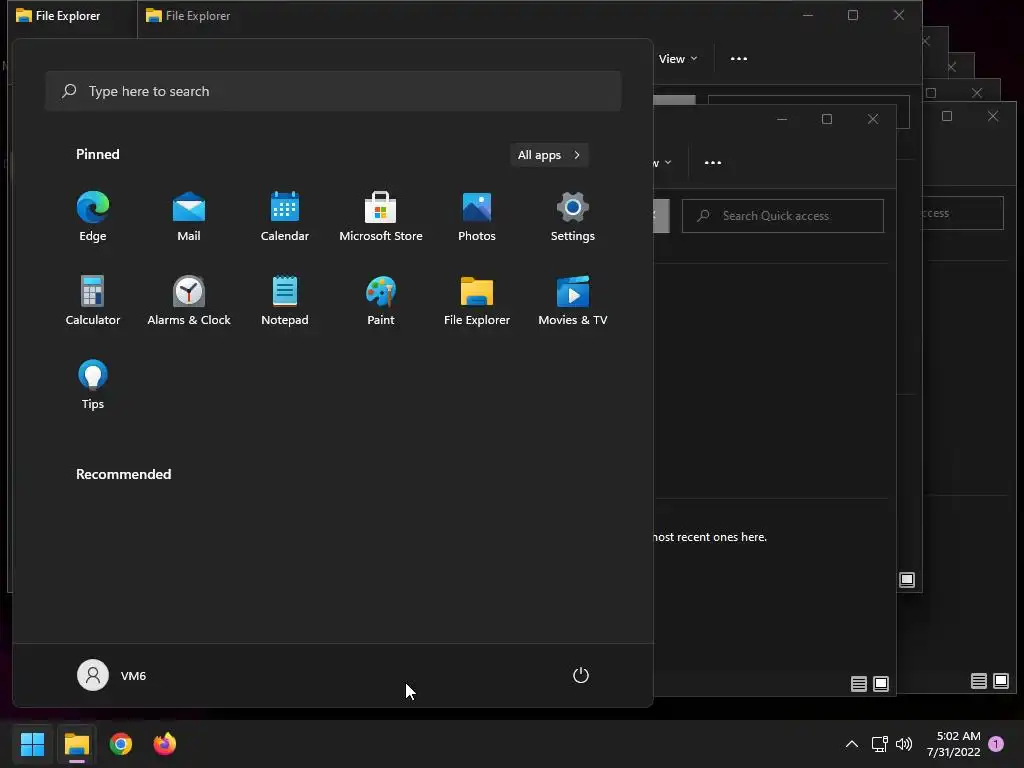
Task: Launch Movies & TV
Action: coord(573,300)
